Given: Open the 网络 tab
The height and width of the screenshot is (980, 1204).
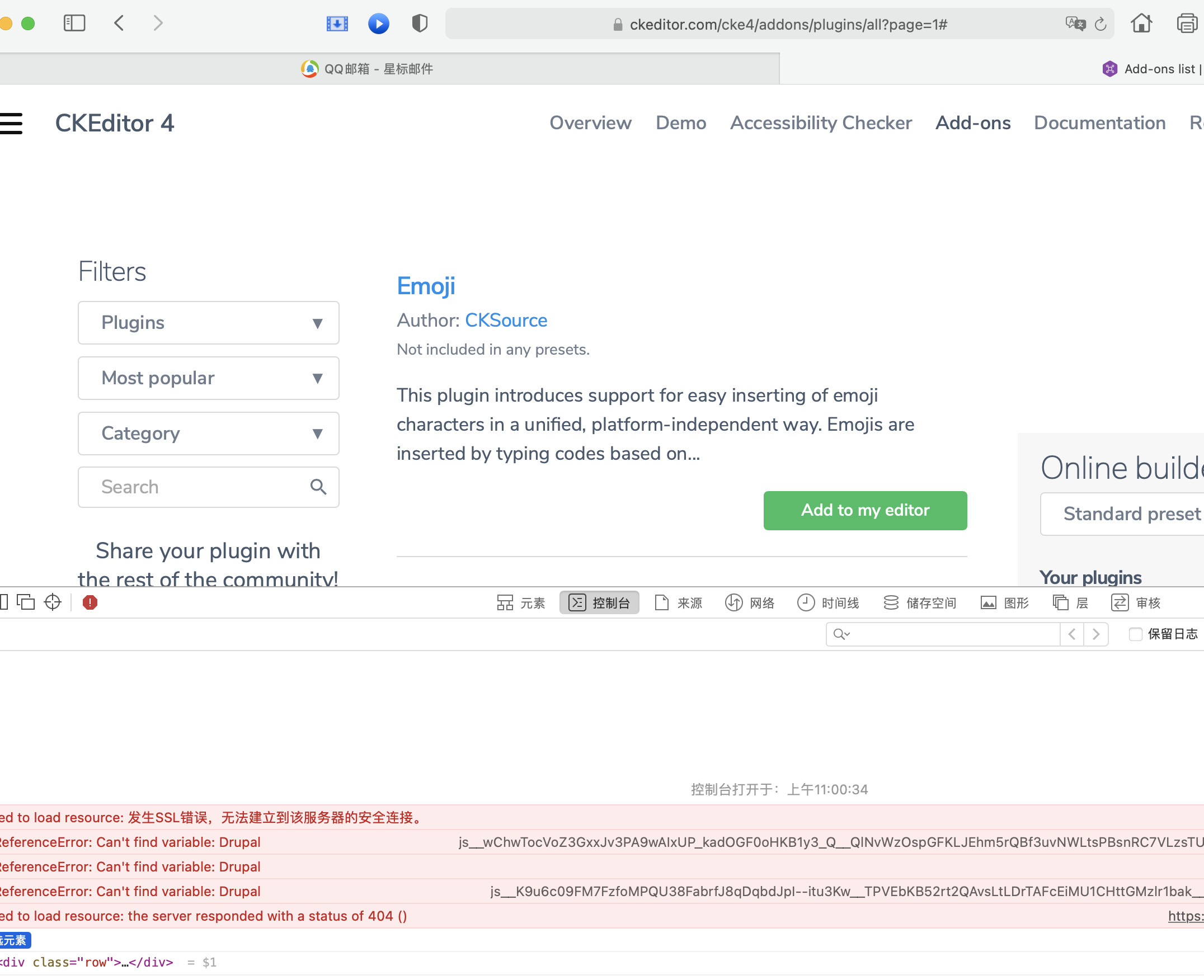Looking at the screenshot, I should [750, 603].
